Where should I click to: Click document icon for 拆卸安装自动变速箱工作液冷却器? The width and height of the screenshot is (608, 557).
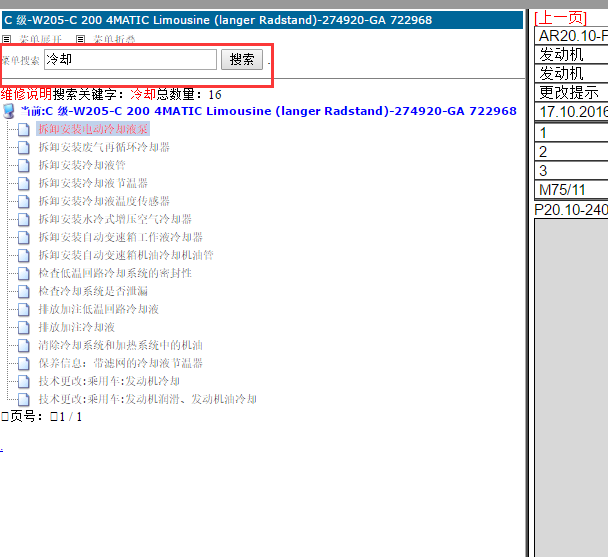click(24, 237)
